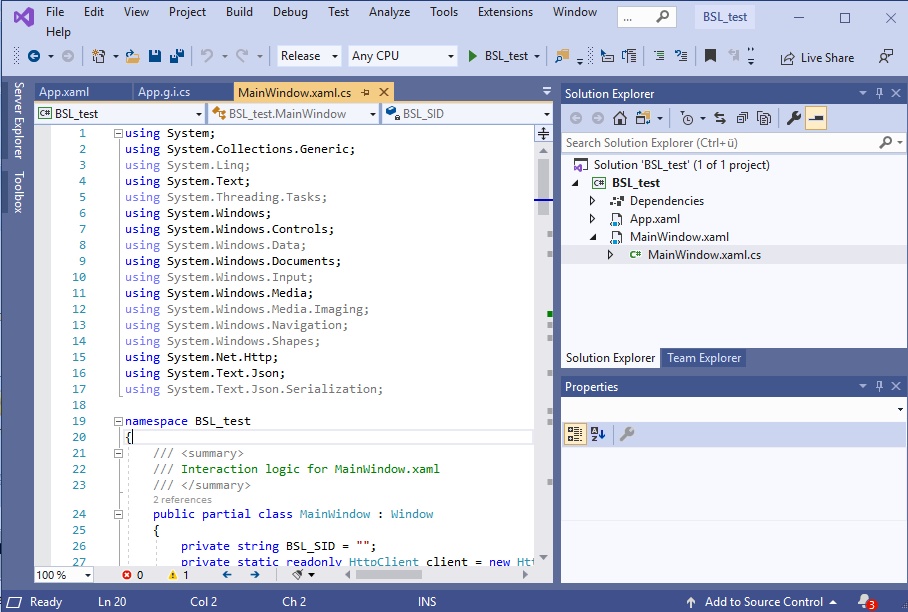The height and width of the screenshot is (612, 908).
Task: Toggle alphabetical sorting in Properties panel
Action: (x=597, y=434)
